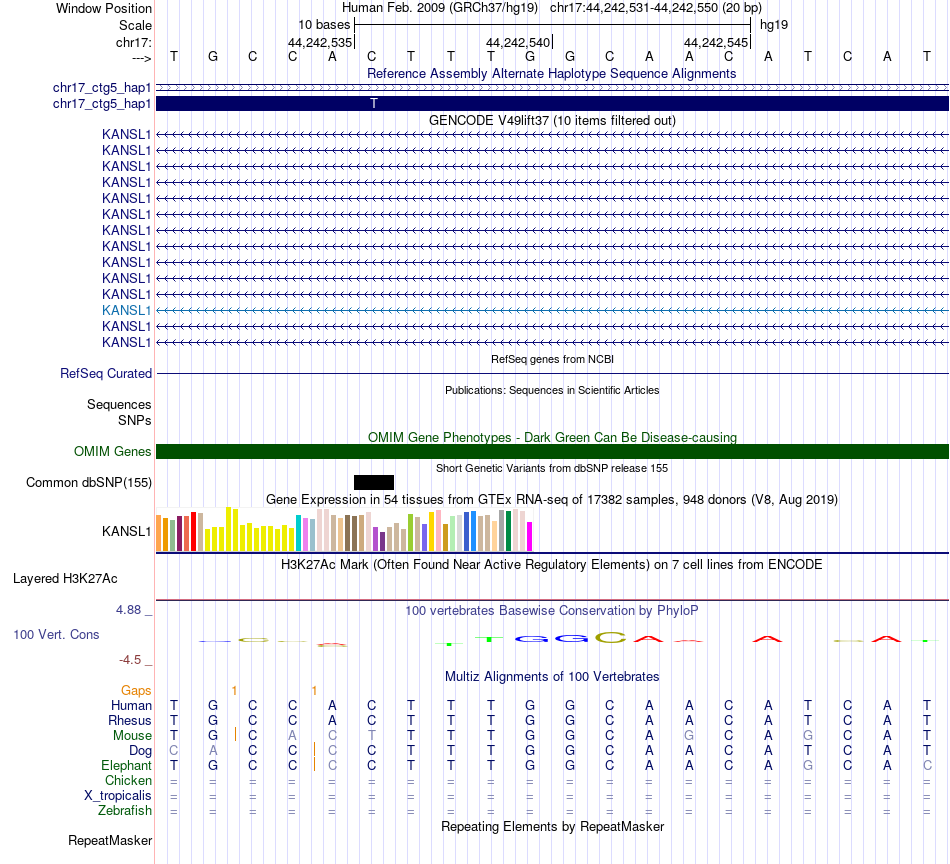Viewport: 950px width, 864px height.
Task: Click 'Short Genetic Variants from dbSNP release 155' title
Action: tap(552, 468)
